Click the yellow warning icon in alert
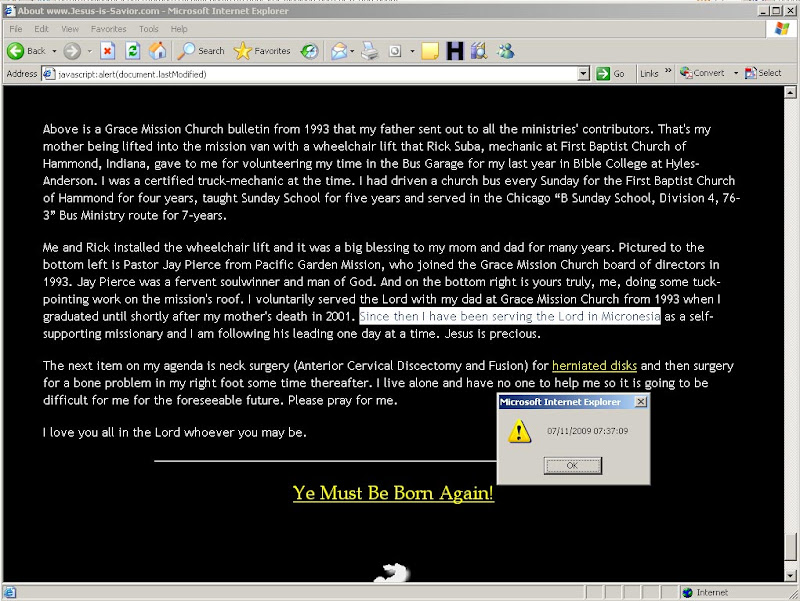 coord(519,431)
